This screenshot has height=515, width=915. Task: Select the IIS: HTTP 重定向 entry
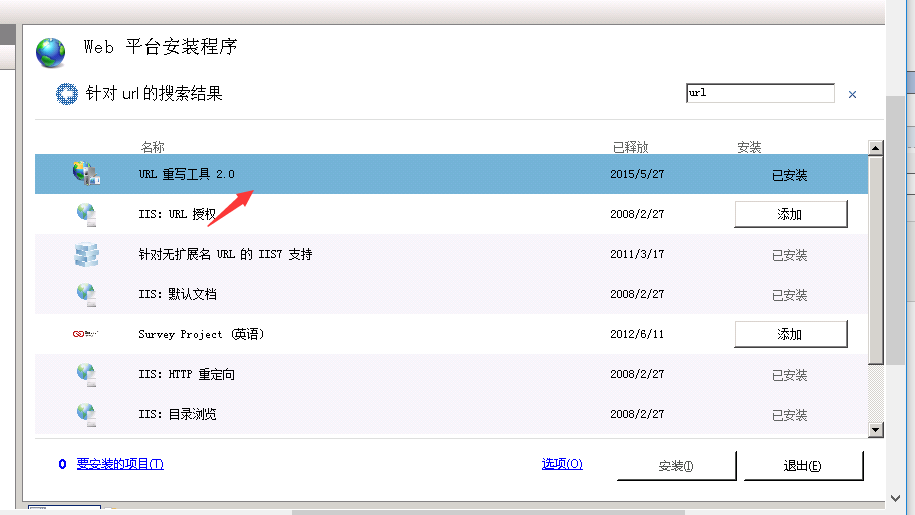tap(451, 374)
